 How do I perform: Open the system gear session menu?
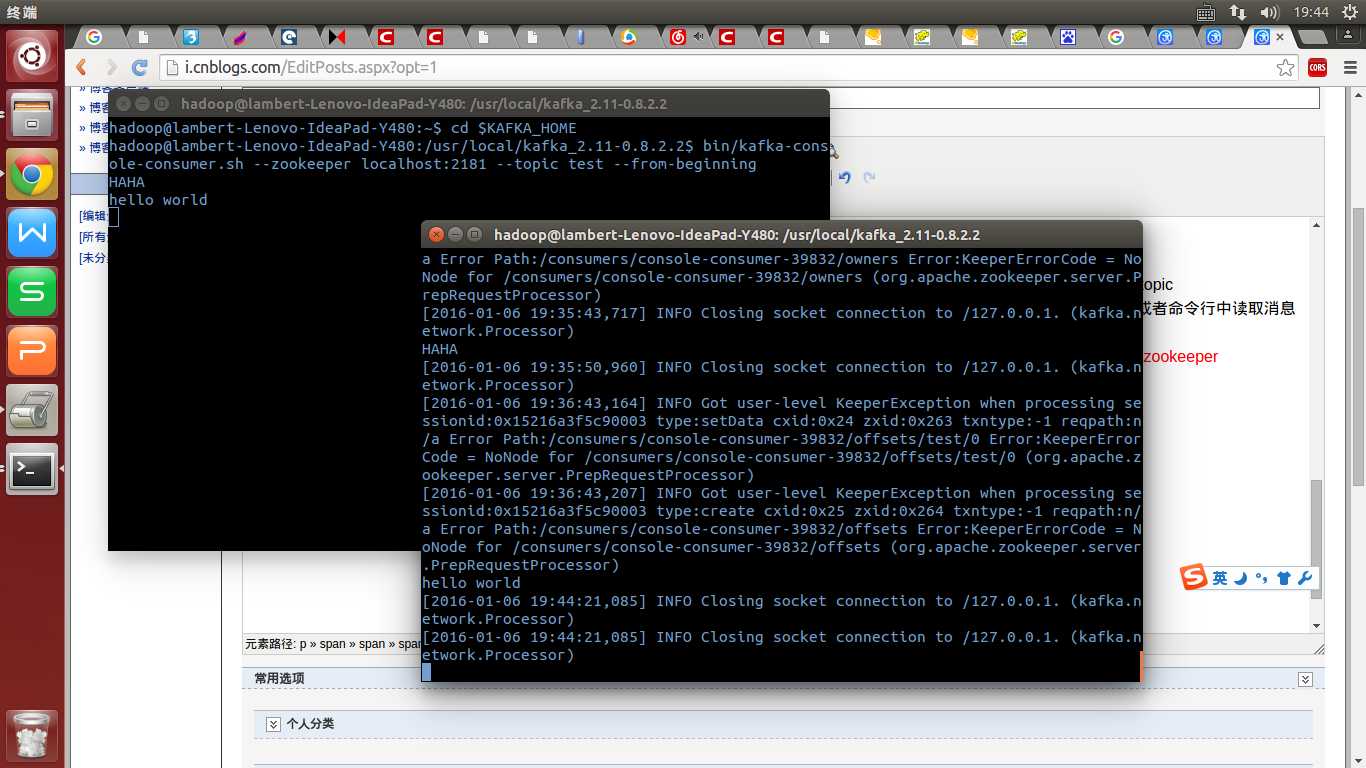(1349, 12)
